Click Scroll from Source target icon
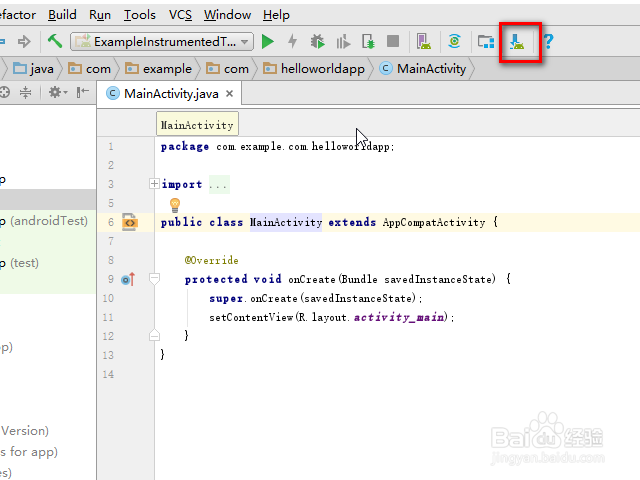The height and width of the screenshot is (480, 640). 4,92
